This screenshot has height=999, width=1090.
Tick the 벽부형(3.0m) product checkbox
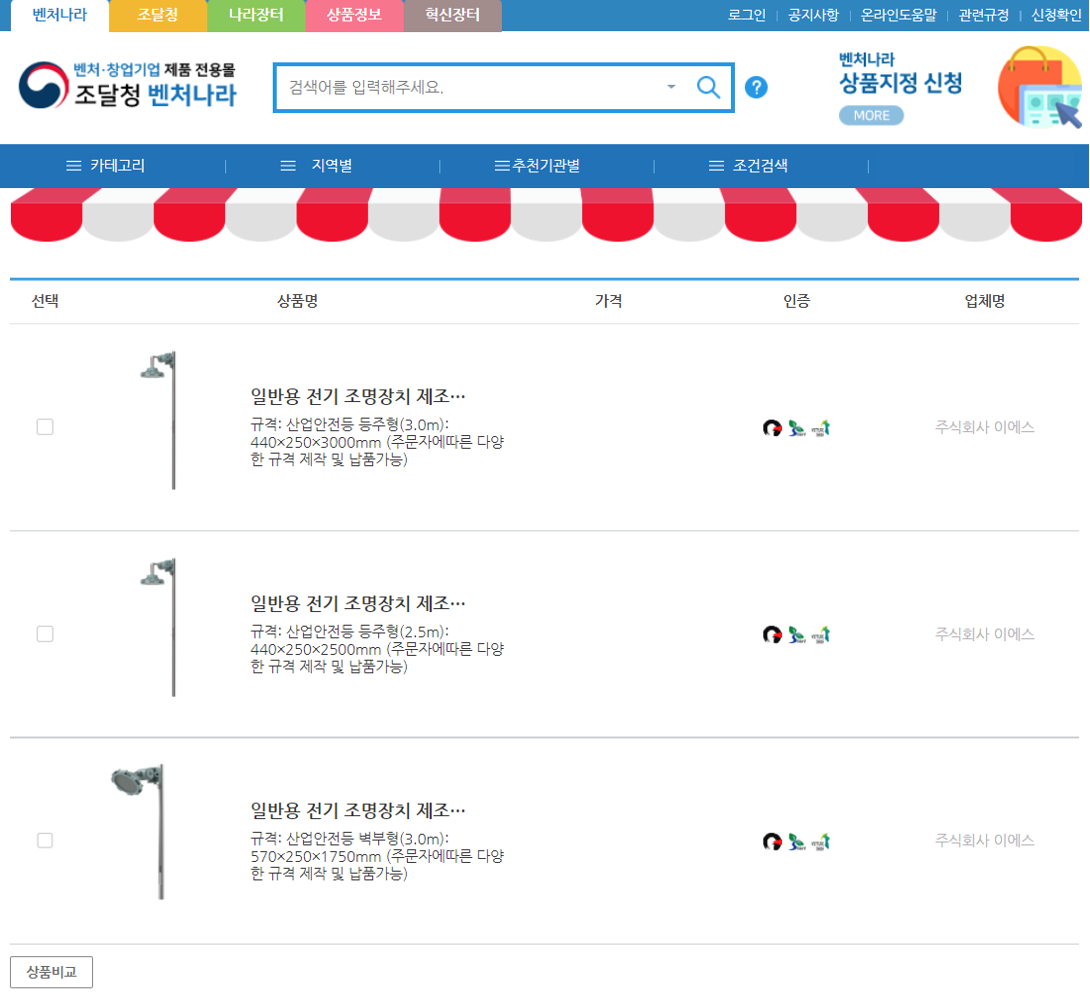pos(45,840)
